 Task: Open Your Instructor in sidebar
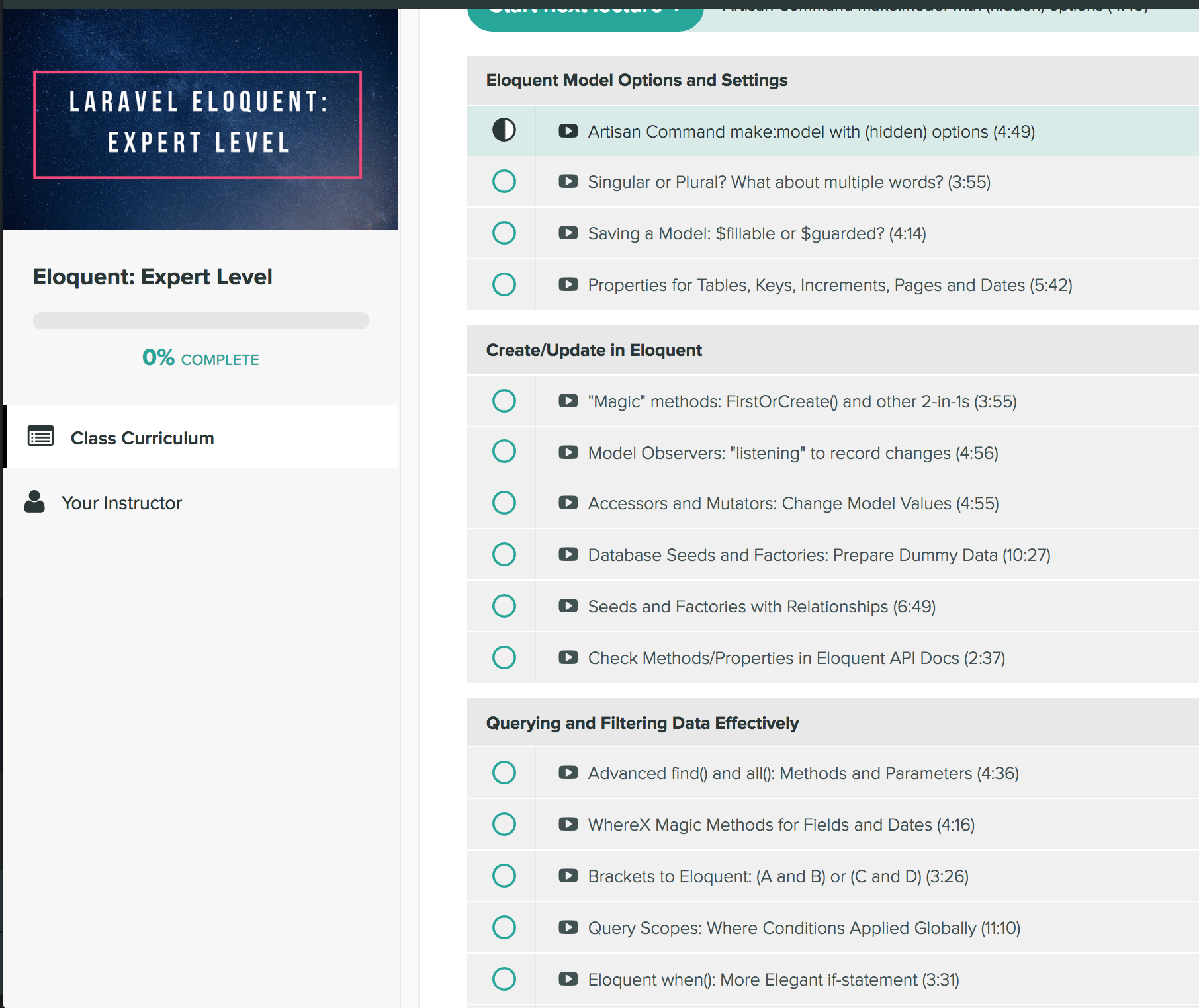[x=201, y=503]
